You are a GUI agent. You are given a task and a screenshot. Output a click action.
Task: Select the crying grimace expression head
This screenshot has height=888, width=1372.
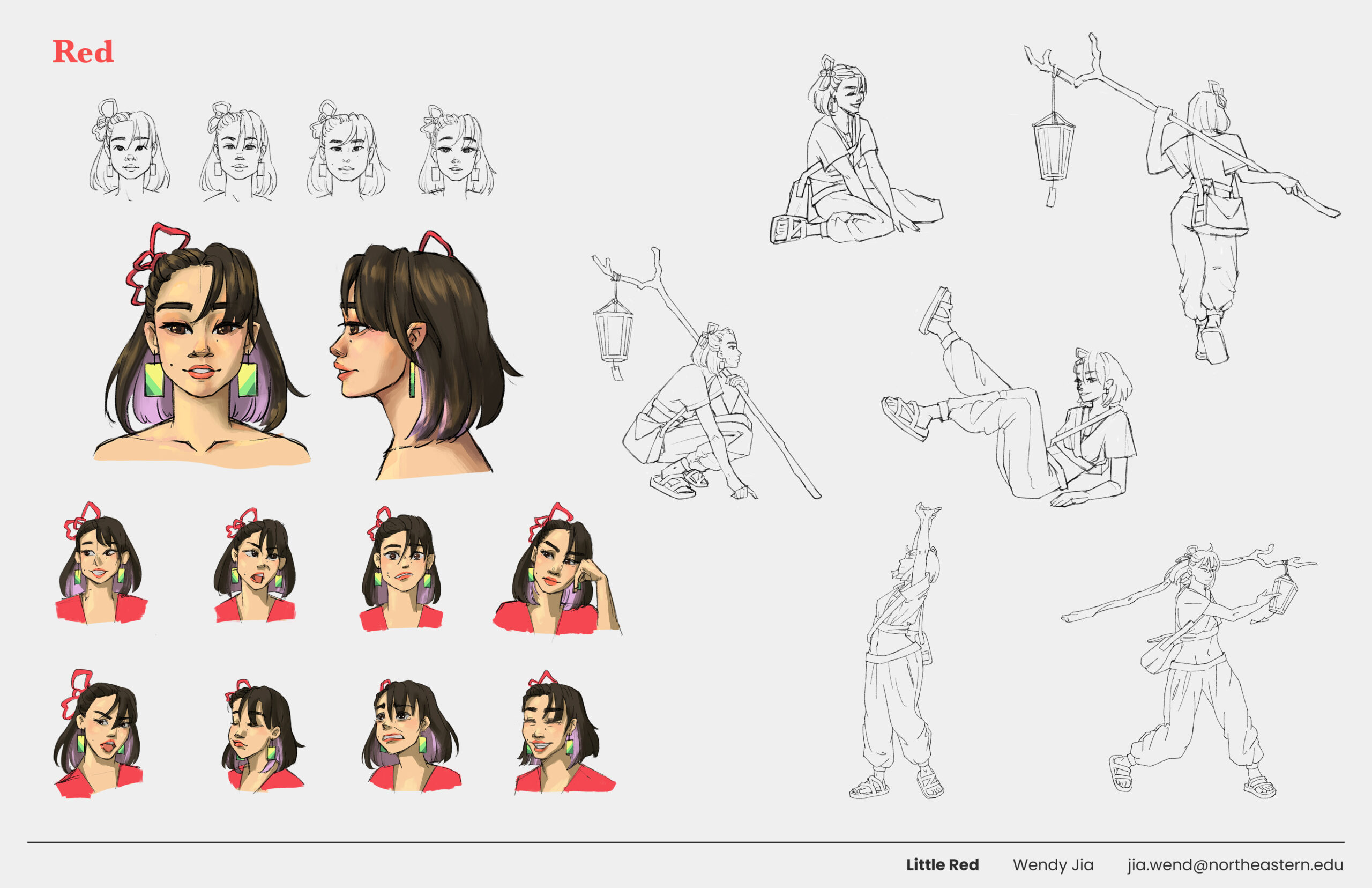click(411, 735)
